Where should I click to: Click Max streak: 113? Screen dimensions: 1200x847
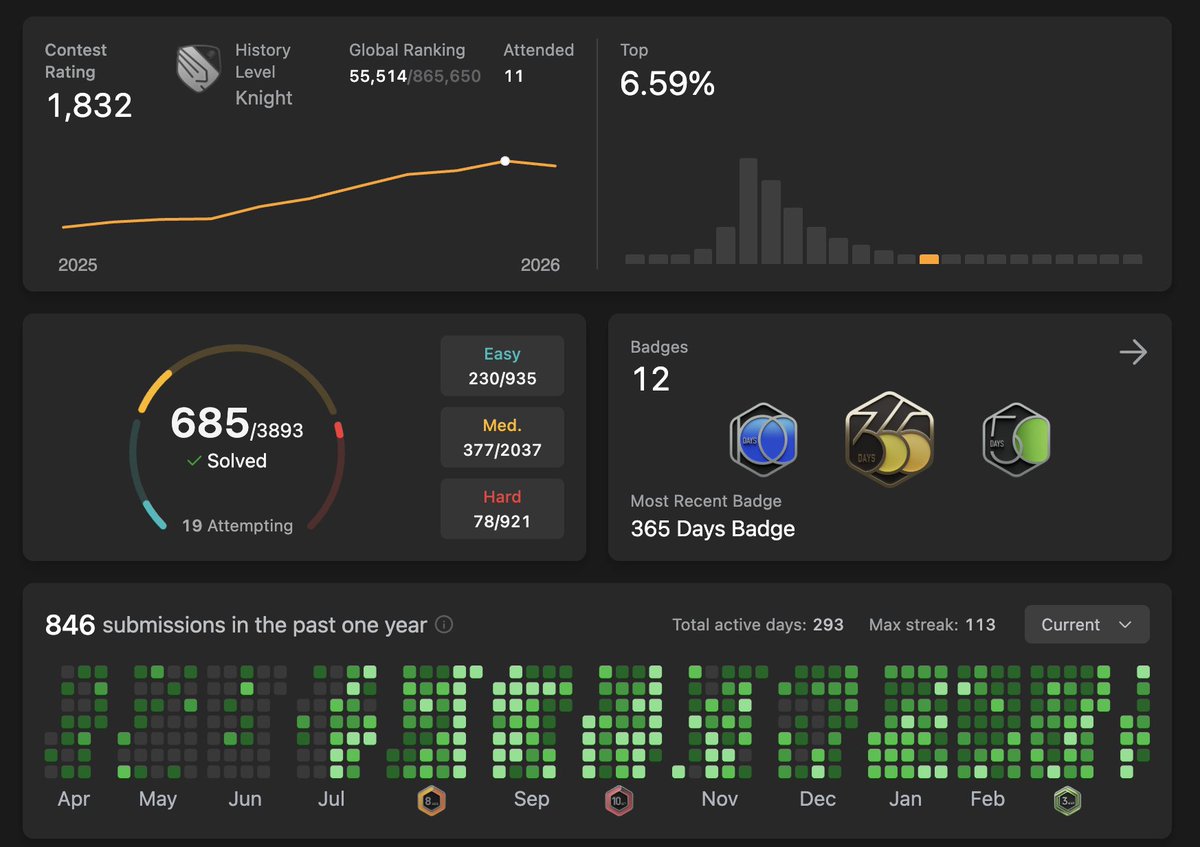coord(932,625)
